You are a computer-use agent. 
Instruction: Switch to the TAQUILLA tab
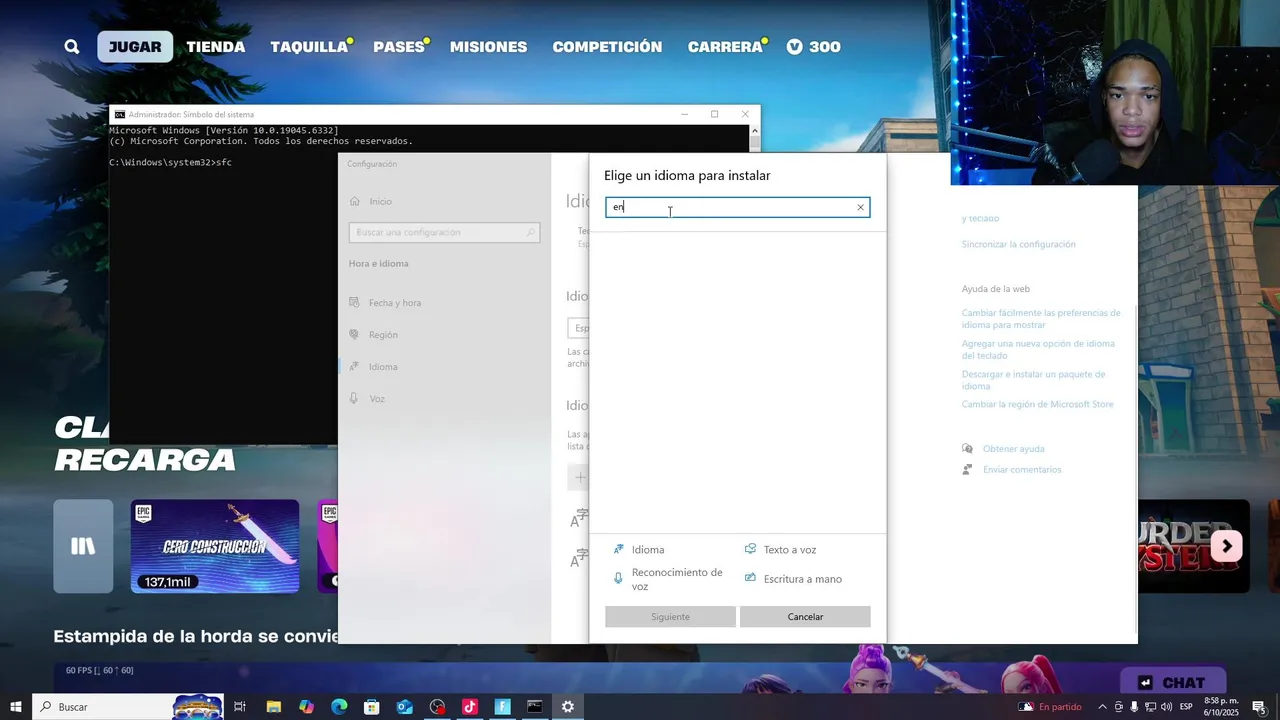pyautogui.click(x=310, y=47)
